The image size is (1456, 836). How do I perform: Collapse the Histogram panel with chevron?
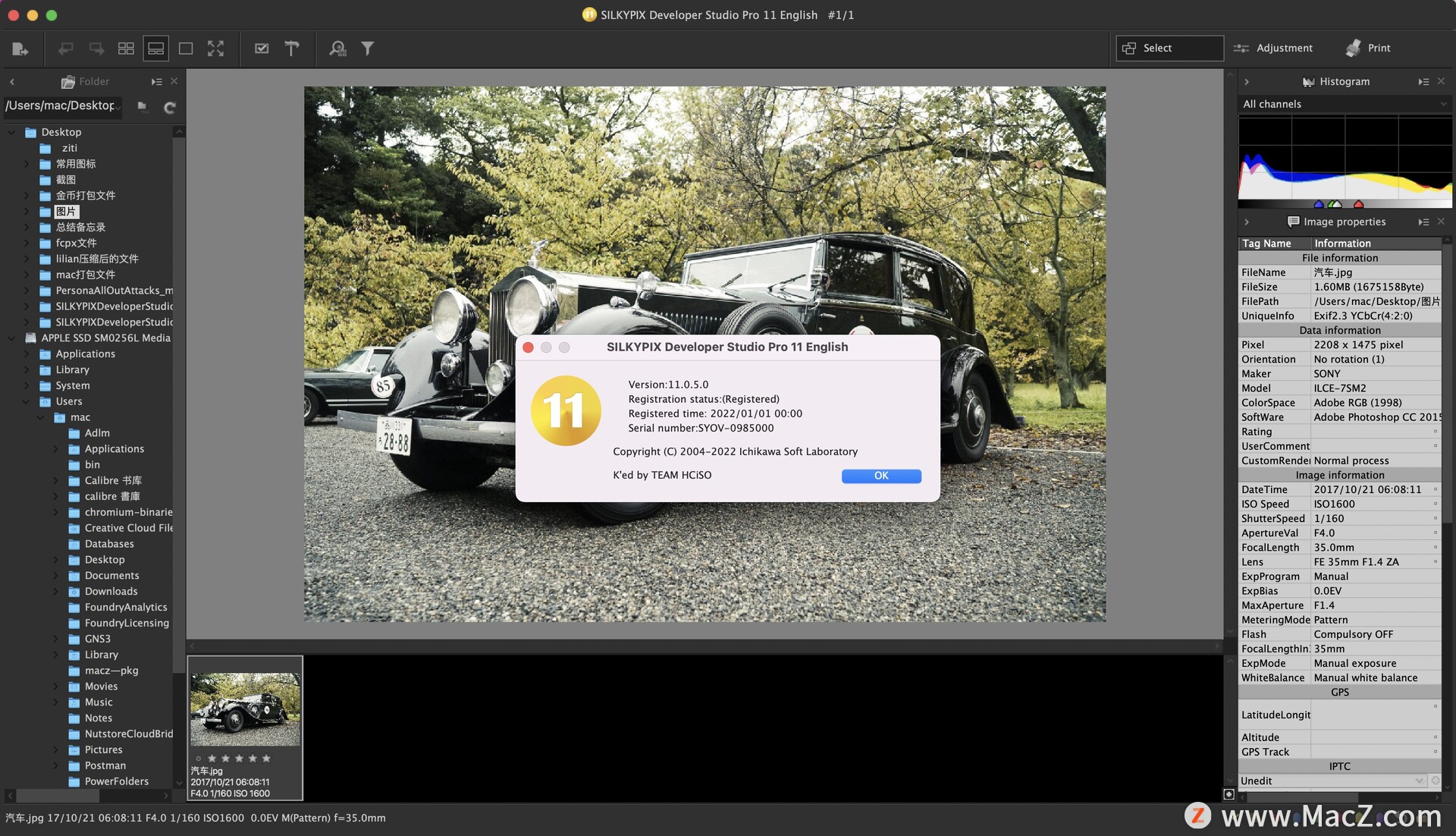point(1247,81)
